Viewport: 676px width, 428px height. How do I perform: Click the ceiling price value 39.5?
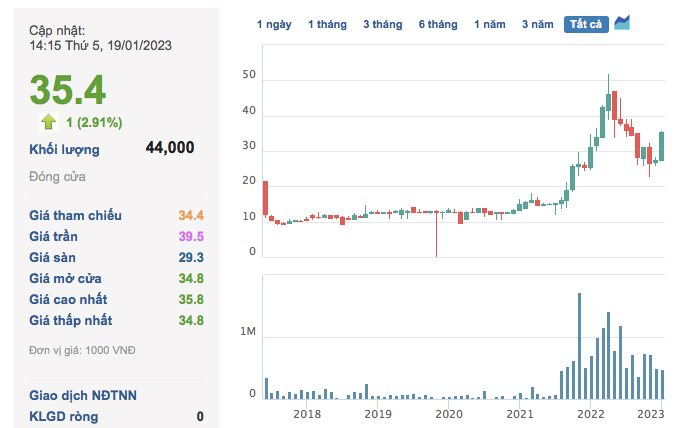point(191,236)
